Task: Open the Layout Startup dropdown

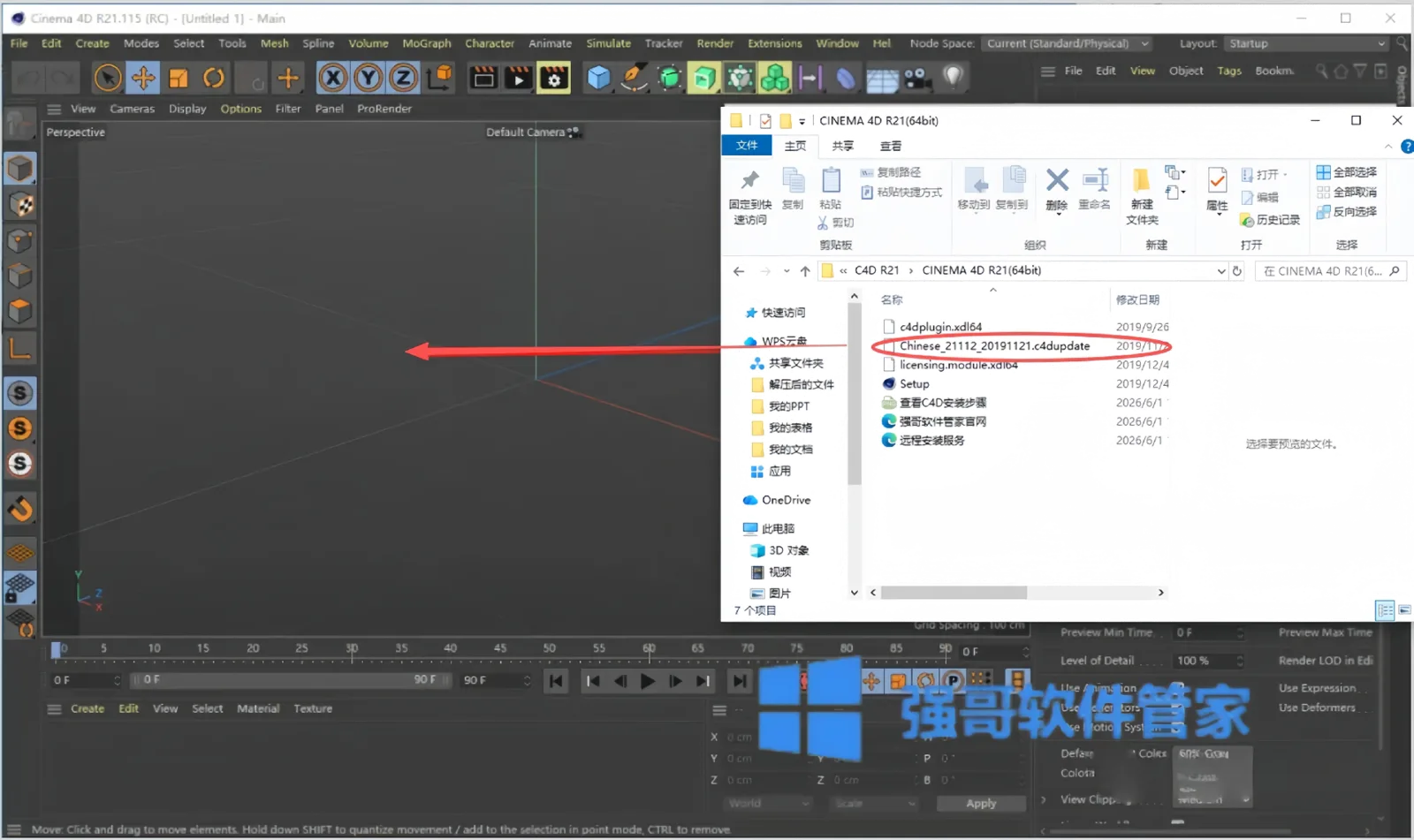Action: click(x=1305, y=43)
